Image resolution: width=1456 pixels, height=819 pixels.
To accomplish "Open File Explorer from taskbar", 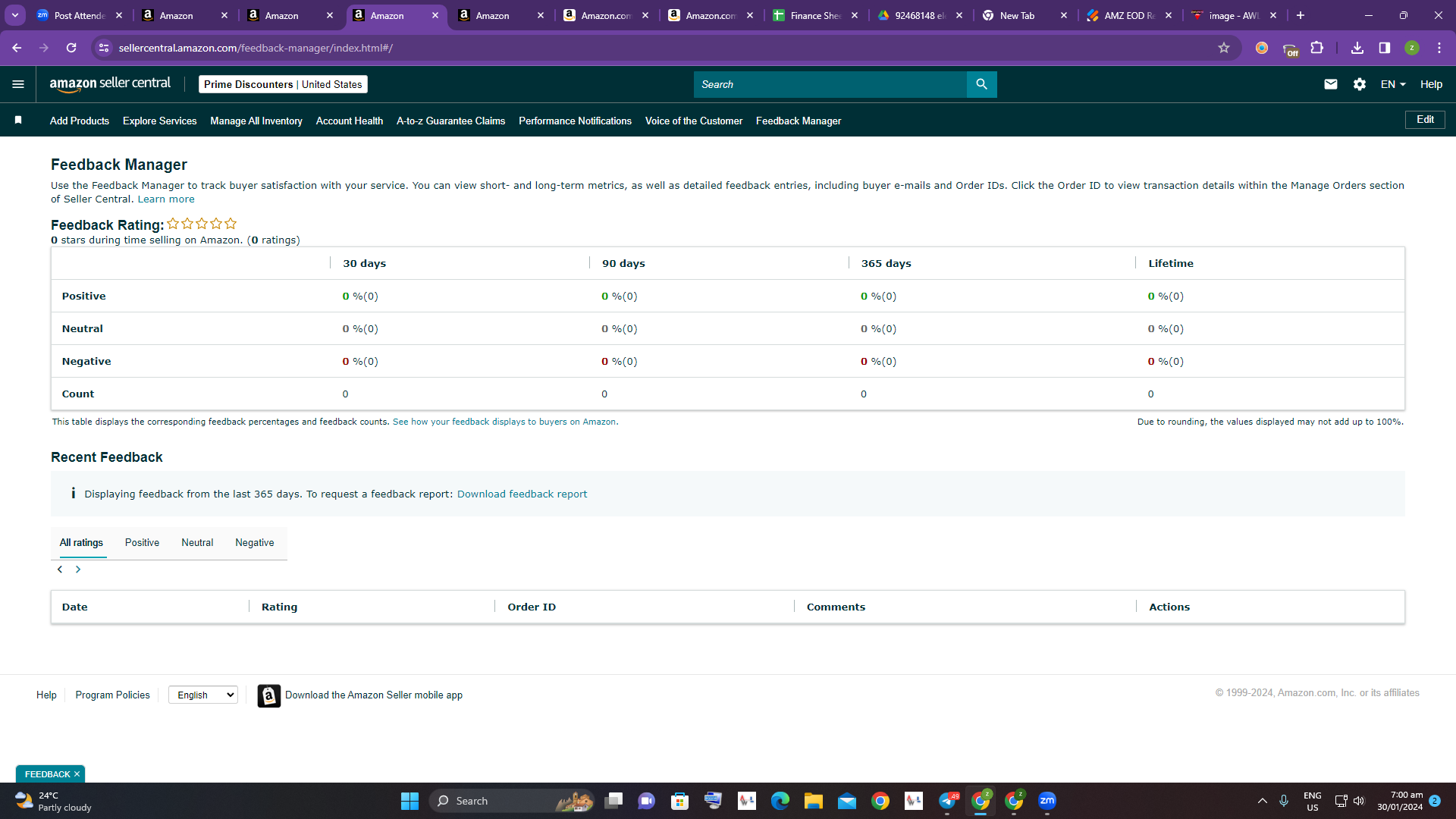I will [814, 801].
